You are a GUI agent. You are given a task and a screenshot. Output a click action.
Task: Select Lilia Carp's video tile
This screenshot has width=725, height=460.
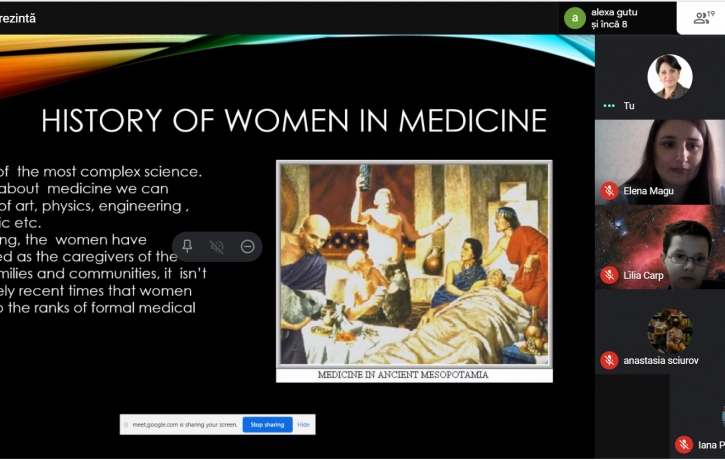point(660,247)
